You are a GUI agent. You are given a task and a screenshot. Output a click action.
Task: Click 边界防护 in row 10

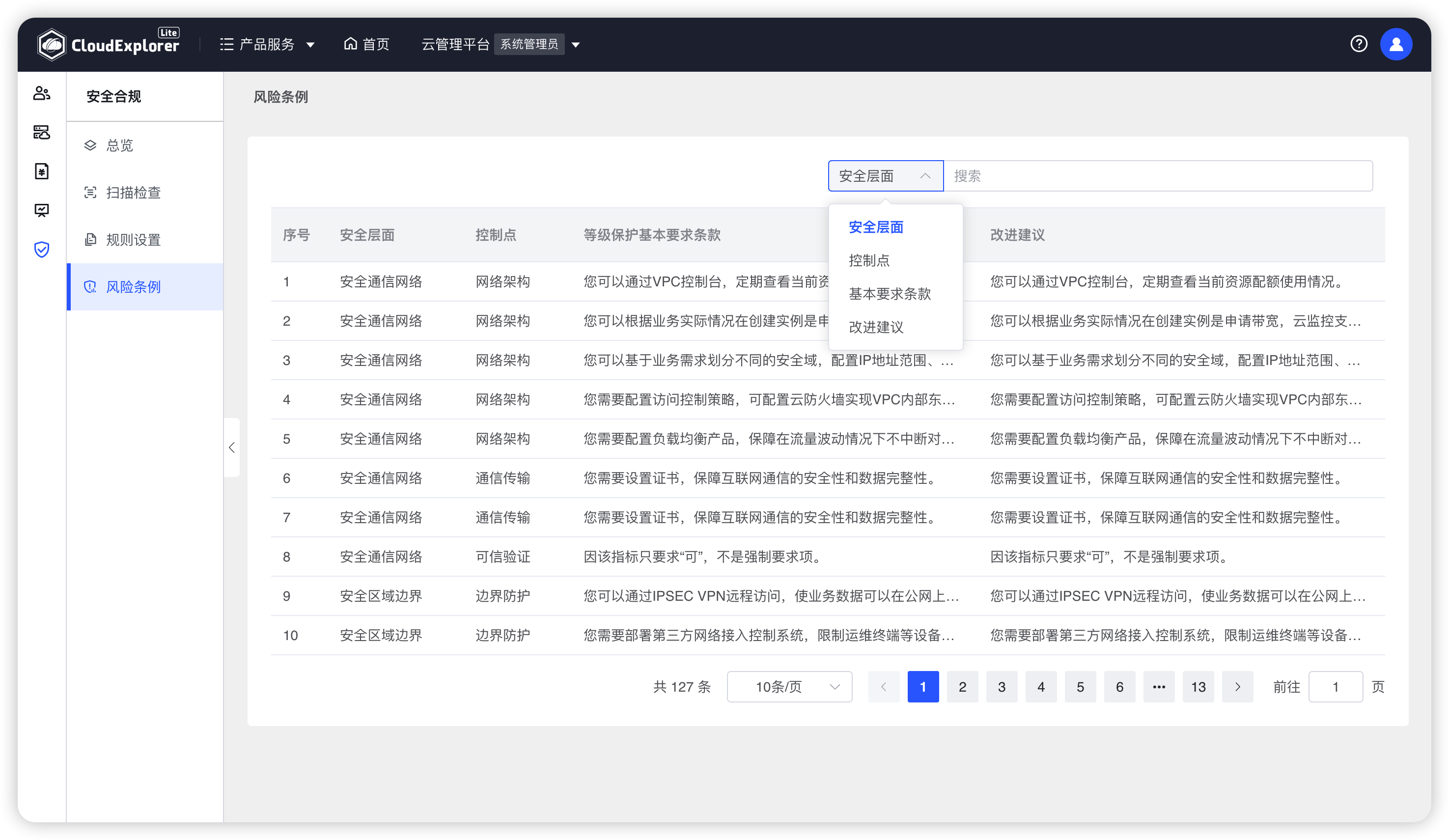coord(502,635)
